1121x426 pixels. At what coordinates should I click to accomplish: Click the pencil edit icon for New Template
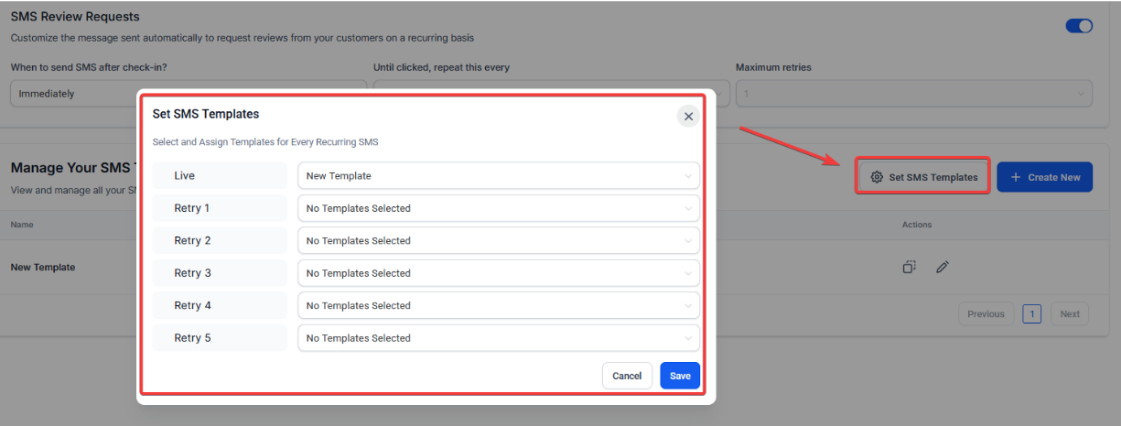(x=942, y=267)
